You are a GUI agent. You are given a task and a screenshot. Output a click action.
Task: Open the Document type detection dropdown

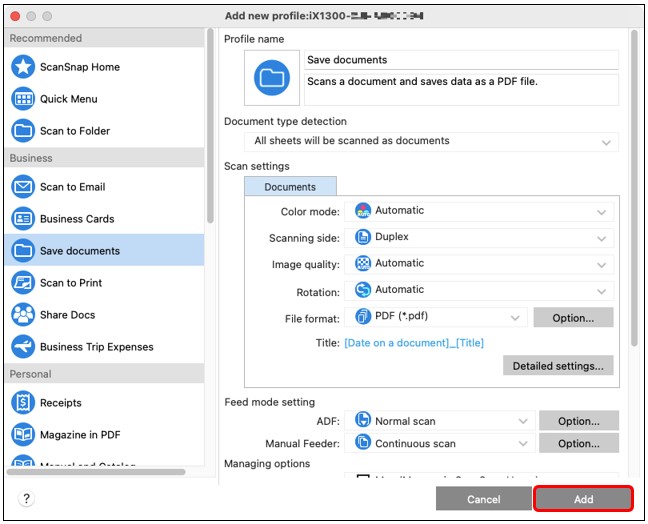click(x=431, y=141)
